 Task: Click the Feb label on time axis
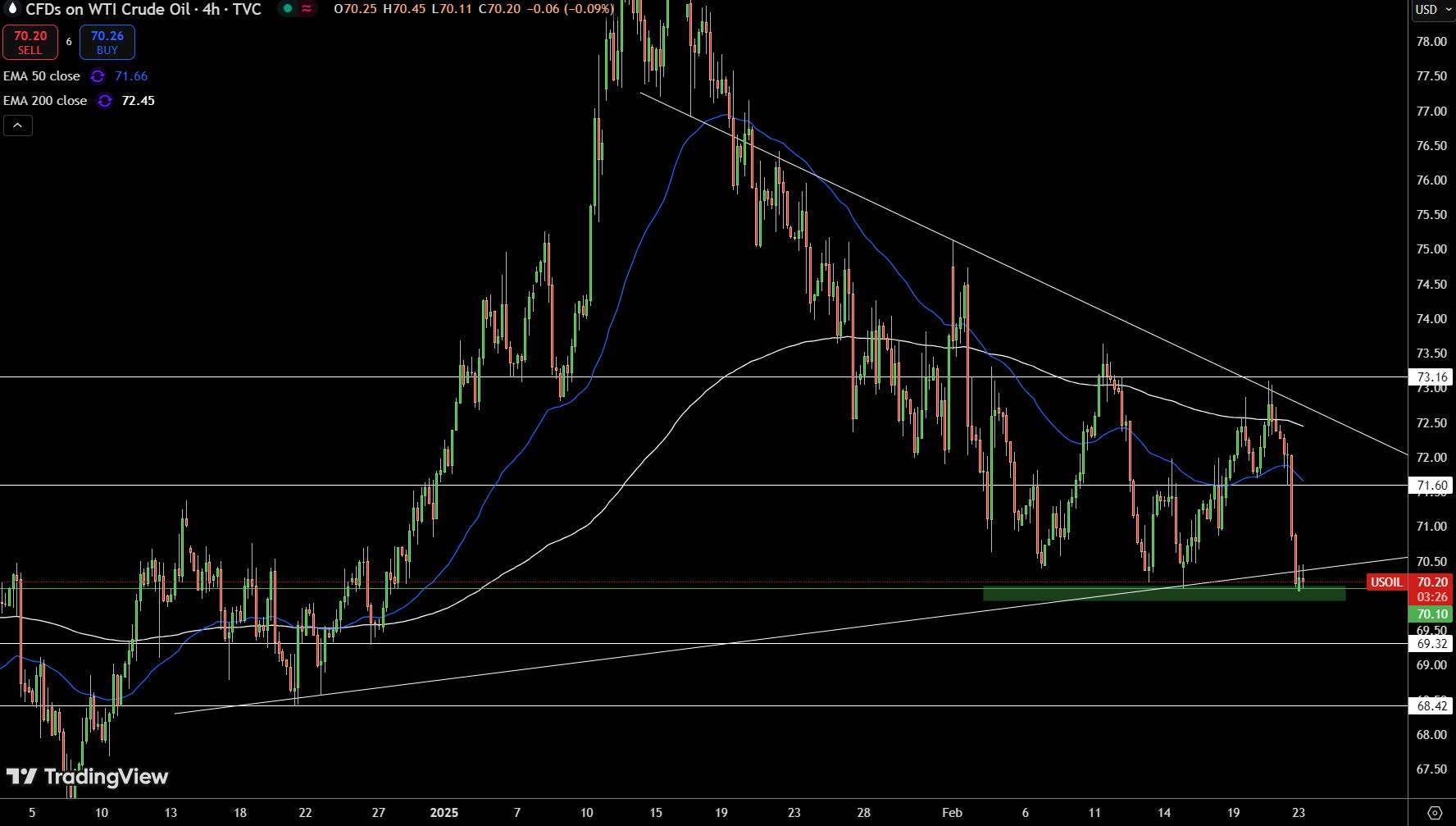pyautogui.click(x=953, y=813)
